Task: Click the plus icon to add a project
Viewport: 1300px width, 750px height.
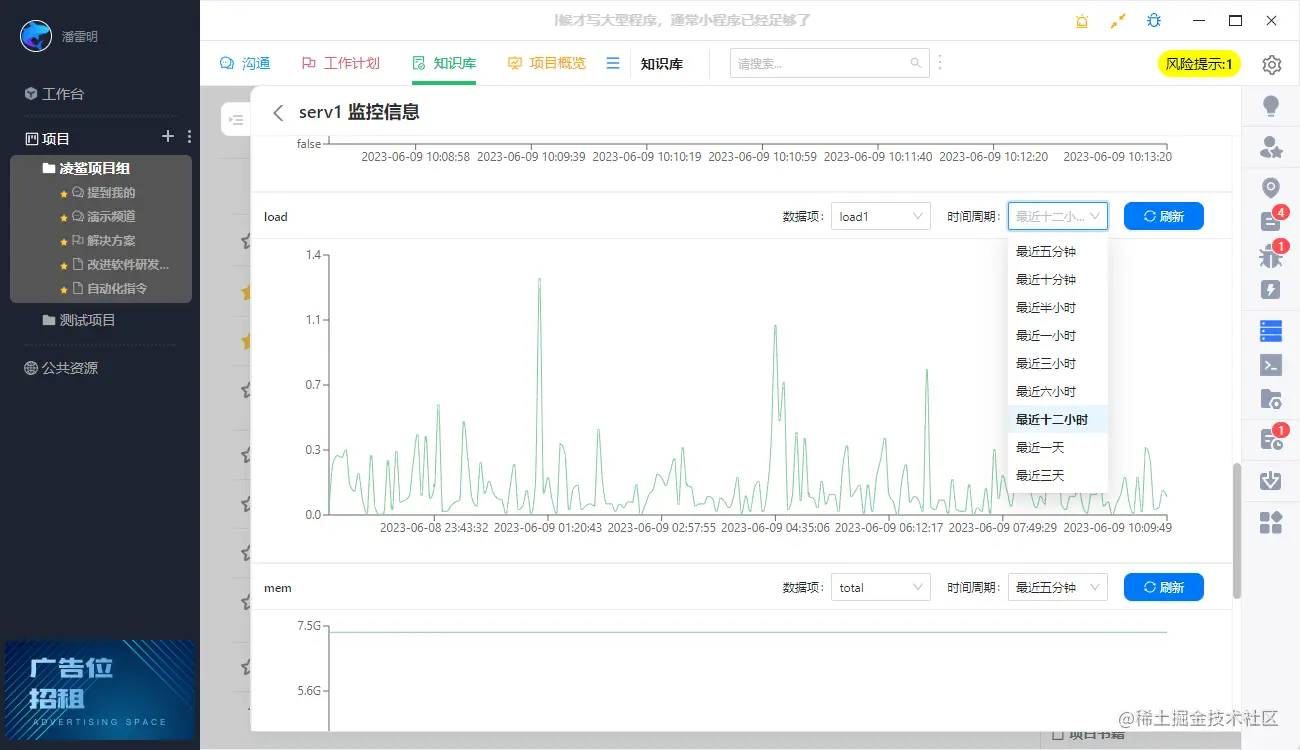Action: 168,137
